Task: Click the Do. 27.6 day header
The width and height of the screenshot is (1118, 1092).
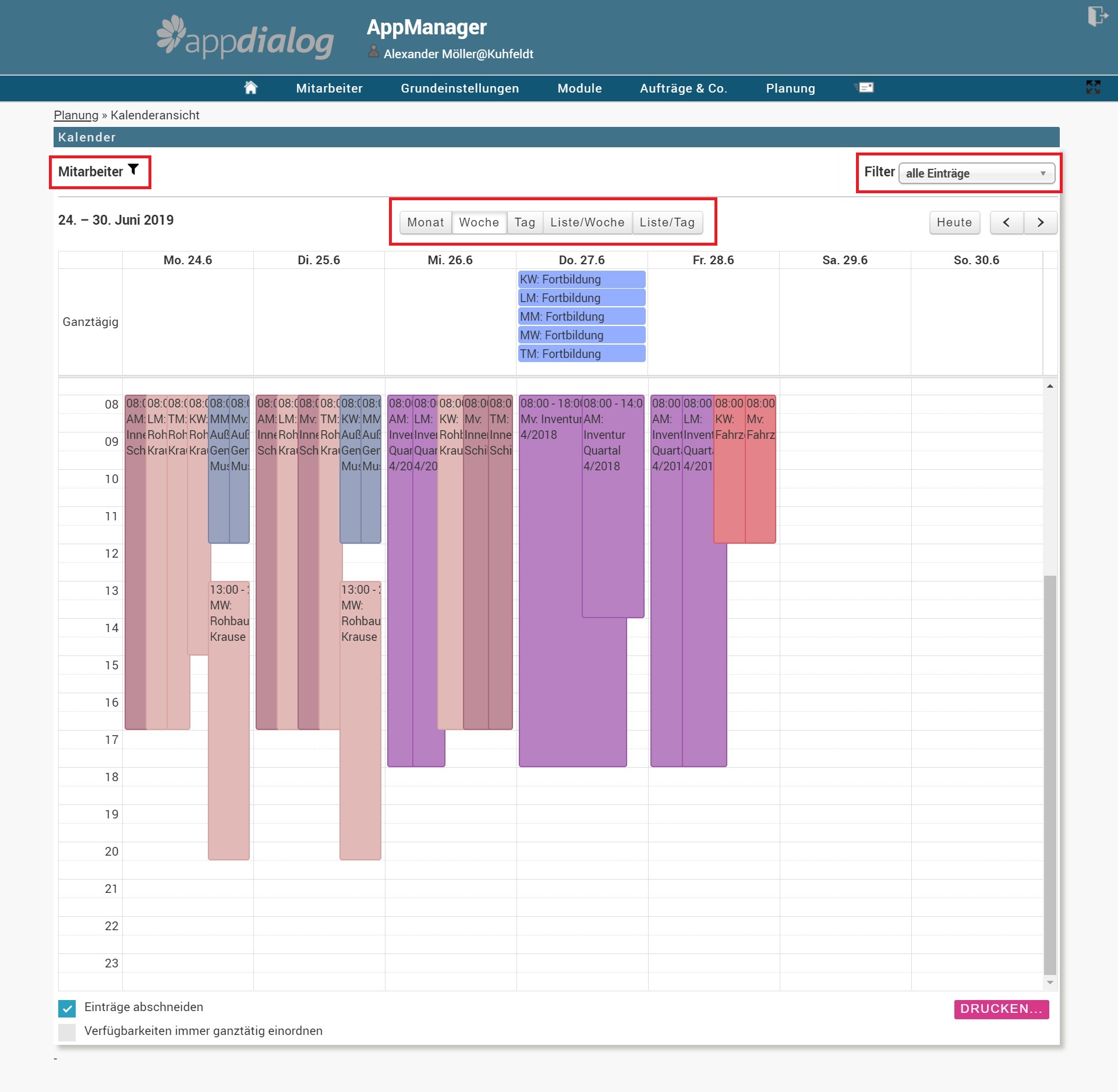Action: pos(582,260)
